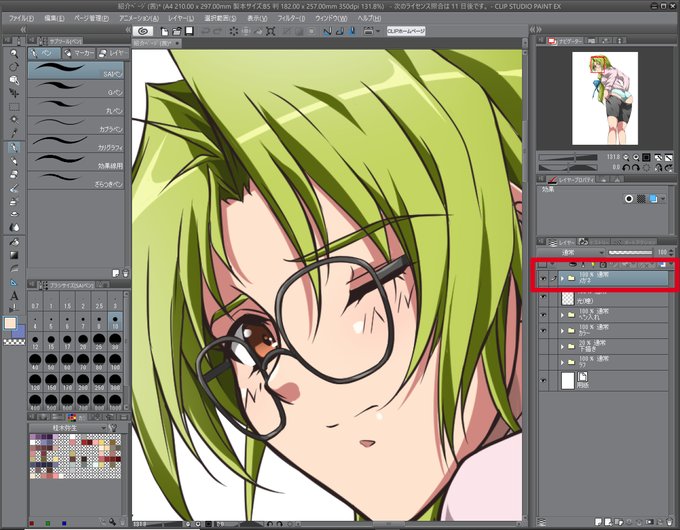Click the Save icon in command bar
Screen dimensions: 680x530
tap(190, 31)
